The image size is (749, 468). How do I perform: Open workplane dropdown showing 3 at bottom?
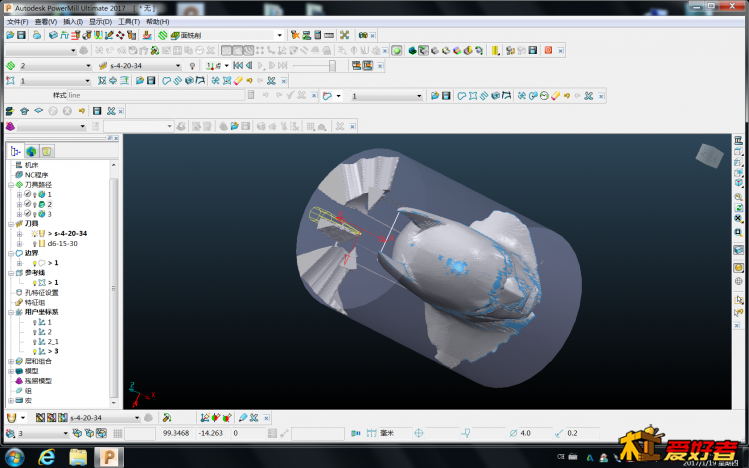(43, 433)
